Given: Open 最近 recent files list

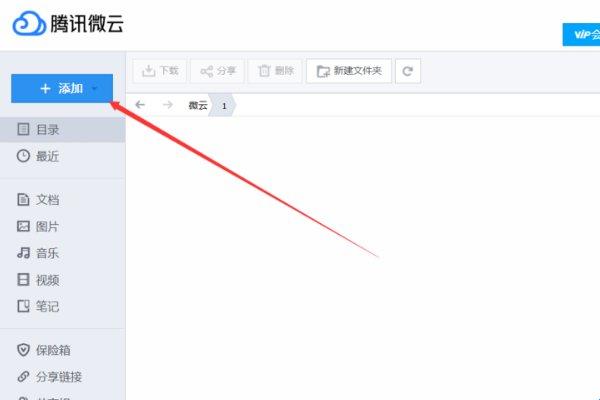Looking at the screenshot, I should 62,156.
